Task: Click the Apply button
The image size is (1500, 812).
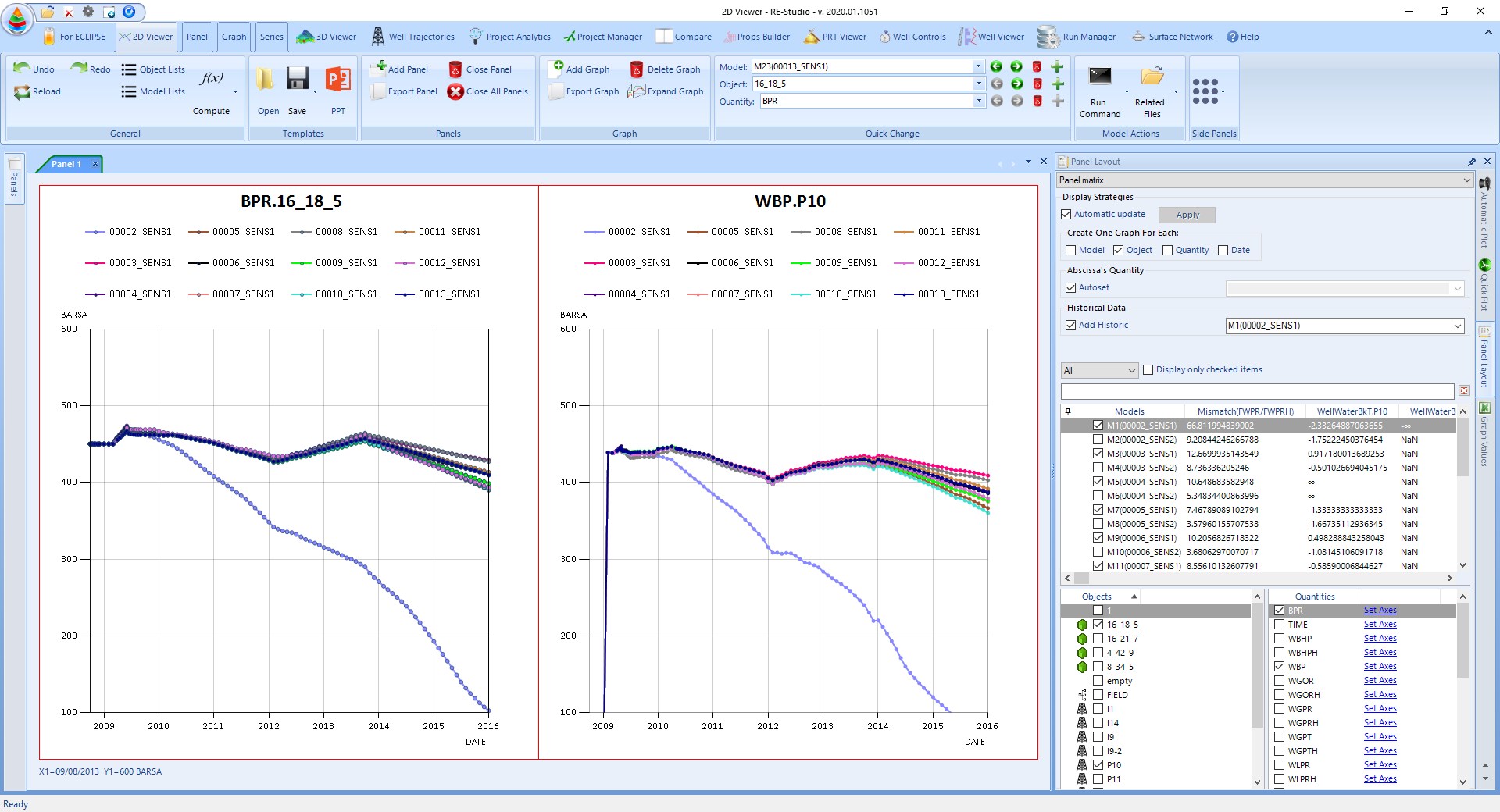Action: [1187, 215]
